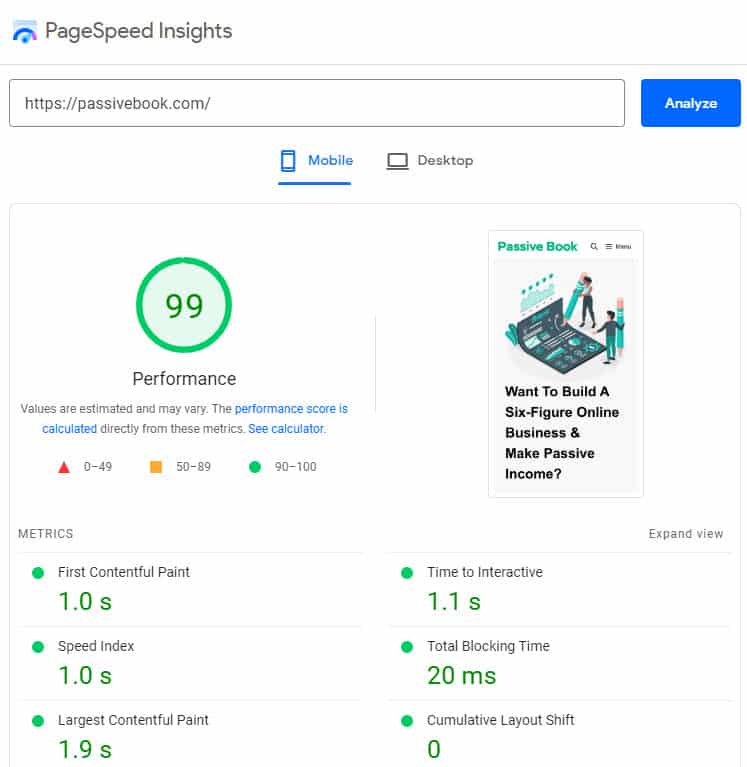Click the PageSpeed Insights logo icon
Viewport: 747px width, 767px height.
pos(24,32)
